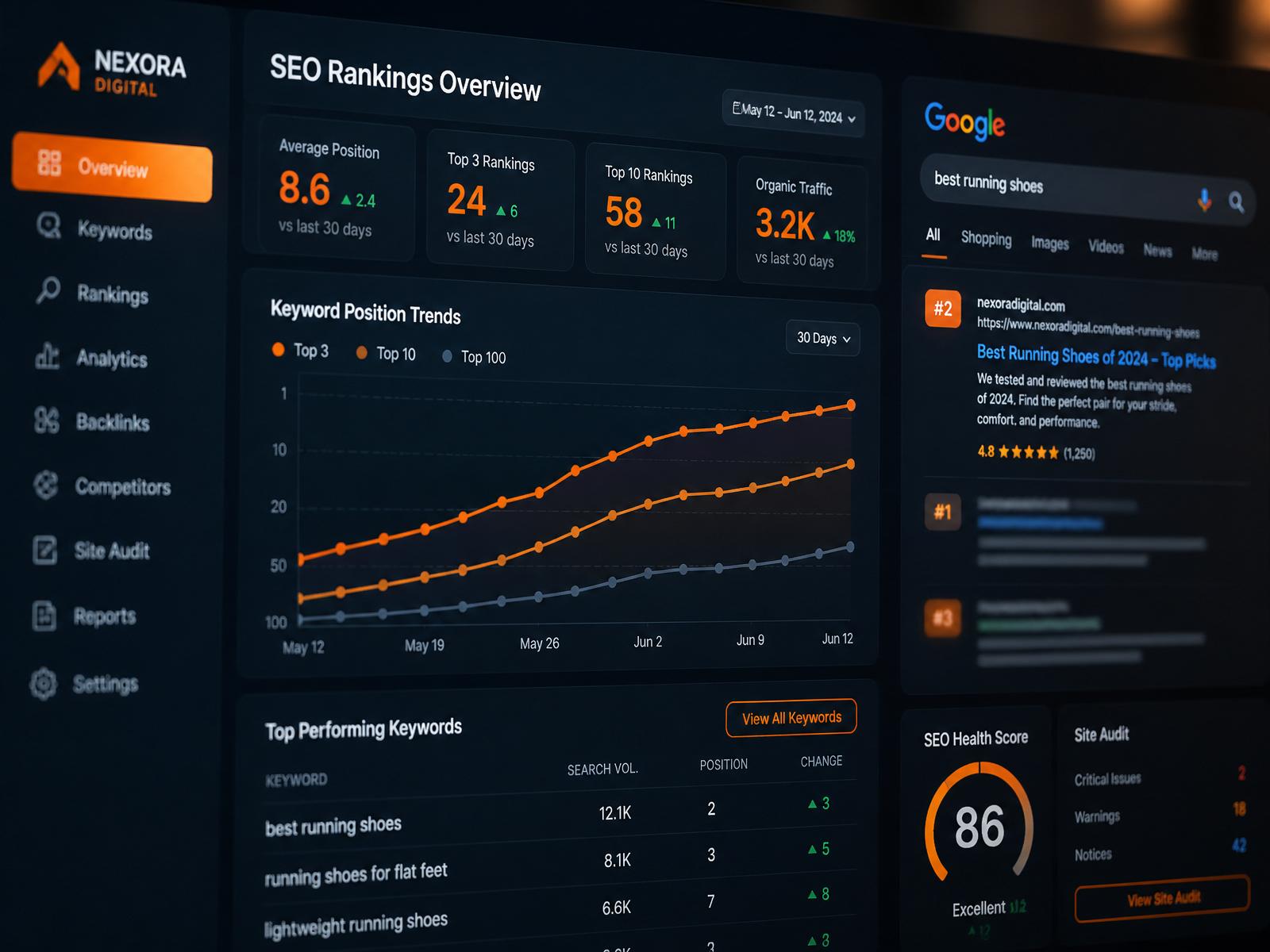1270x952 pixels.
Task: Click the 8.1K search volume value
Action: [618, 860]
